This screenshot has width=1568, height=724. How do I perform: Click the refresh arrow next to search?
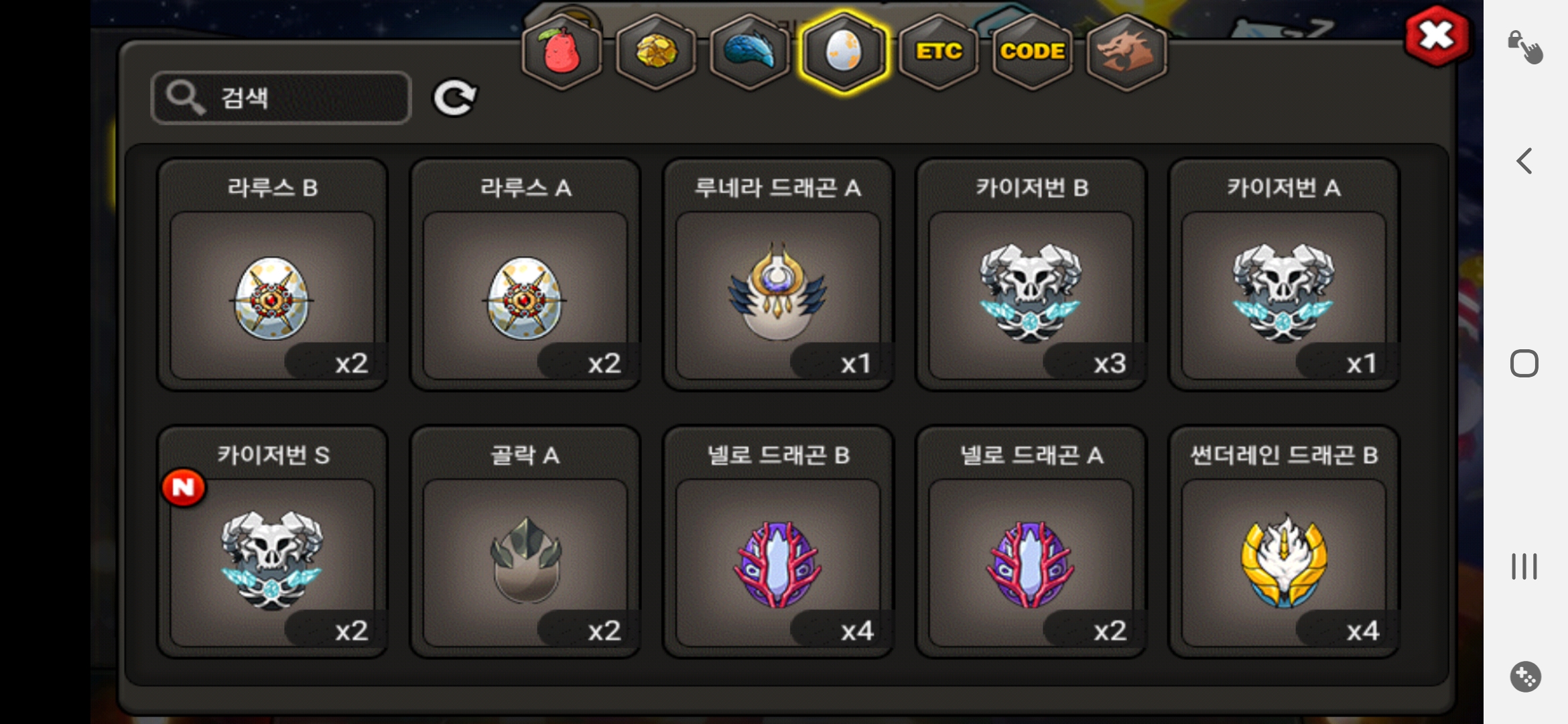point(455,98)
